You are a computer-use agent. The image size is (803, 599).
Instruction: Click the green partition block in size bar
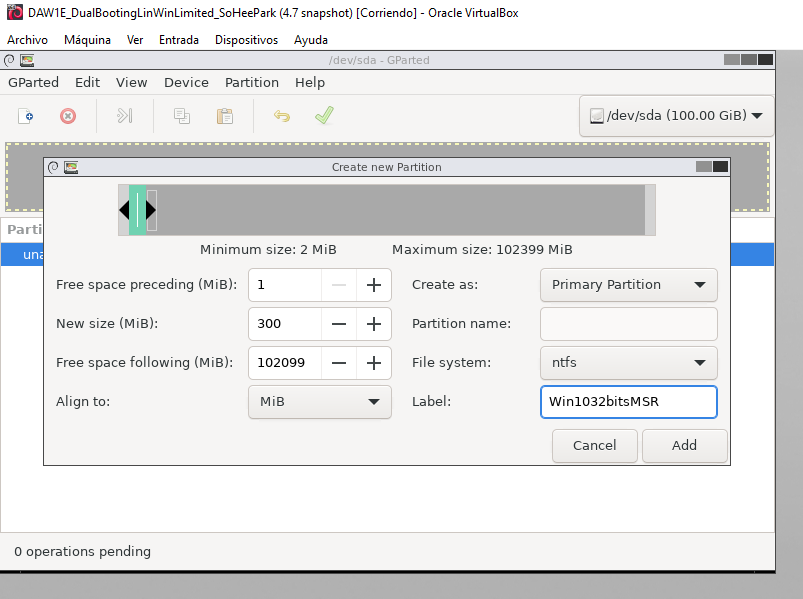pos(137,210)
